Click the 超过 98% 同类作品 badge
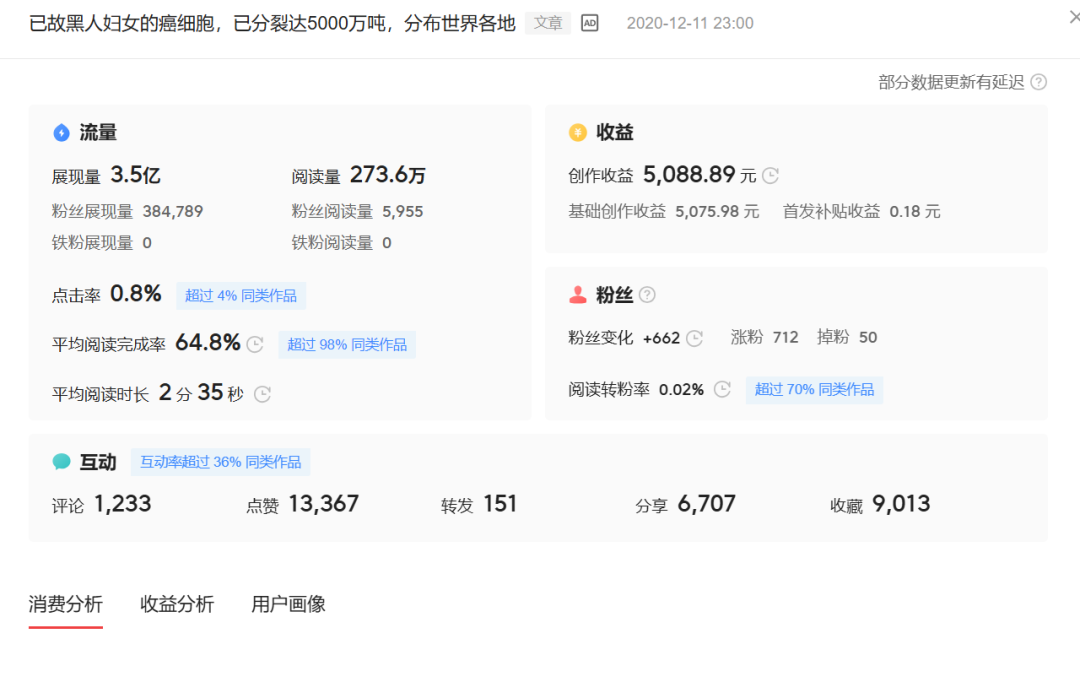 [347, 344]
